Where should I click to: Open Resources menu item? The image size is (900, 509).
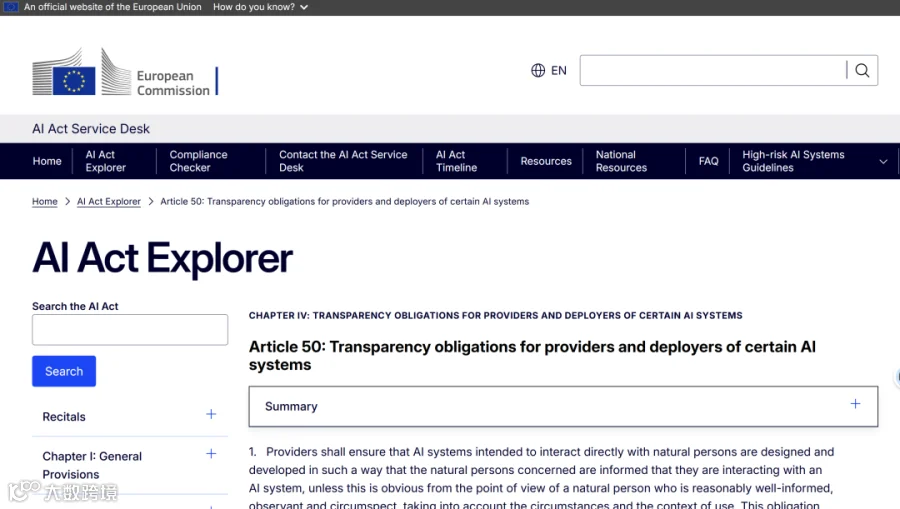pyautogui.click(x=546, y=161)
